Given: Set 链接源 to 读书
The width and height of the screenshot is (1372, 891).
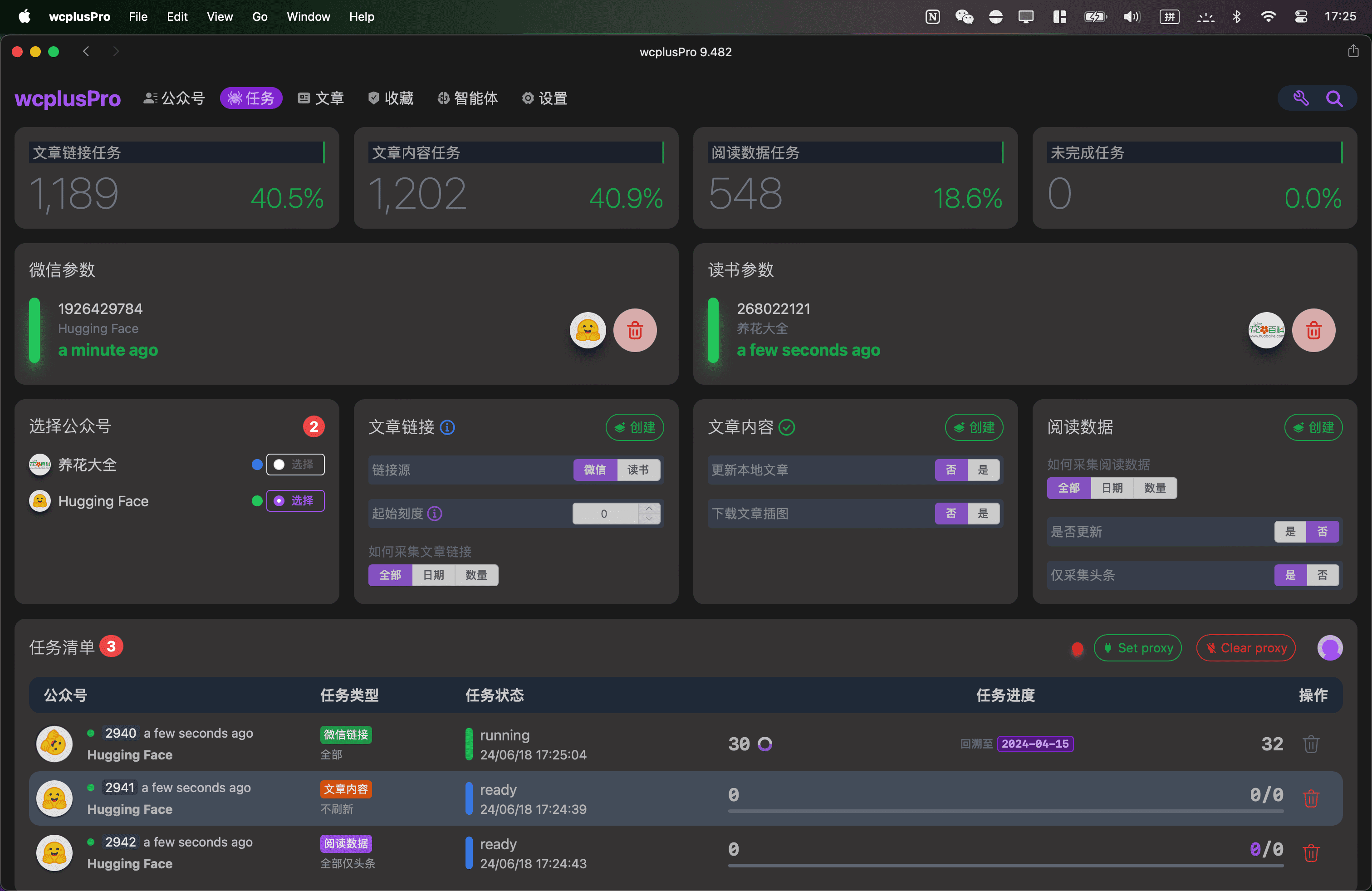Looking at the screenshot, I should [x=638, y=470].
